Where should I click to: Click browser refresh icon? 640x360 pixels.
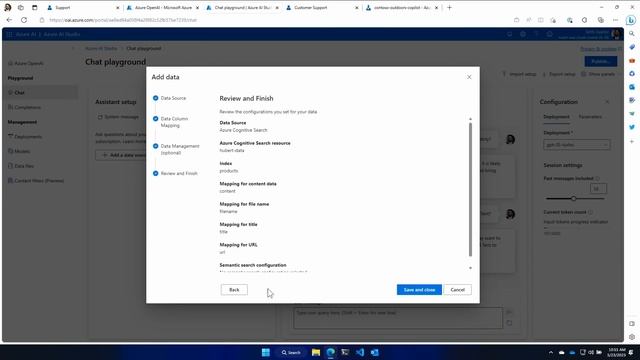[24, 20]
